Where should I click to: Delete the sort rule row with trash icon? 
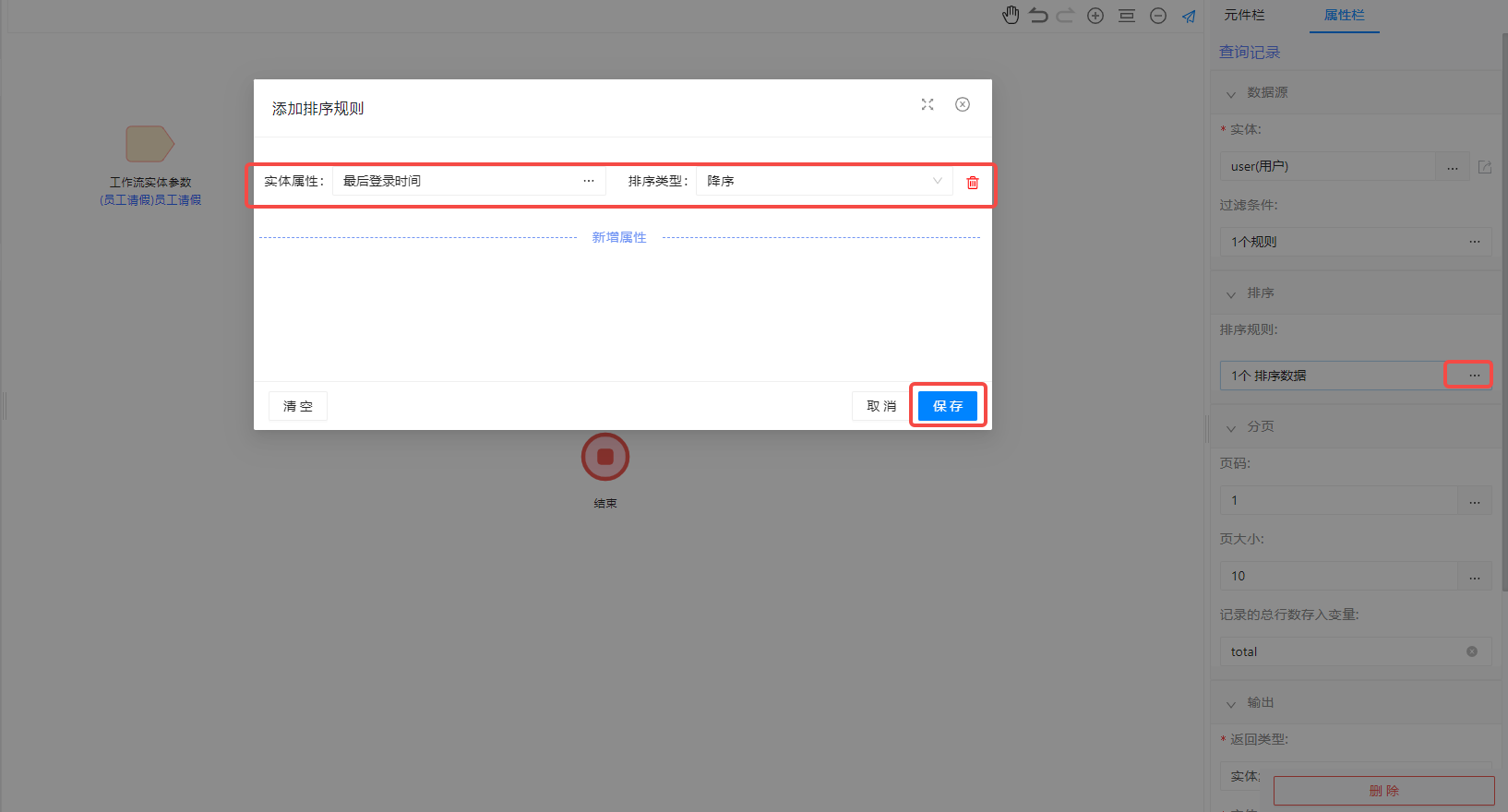click(973, 183)
